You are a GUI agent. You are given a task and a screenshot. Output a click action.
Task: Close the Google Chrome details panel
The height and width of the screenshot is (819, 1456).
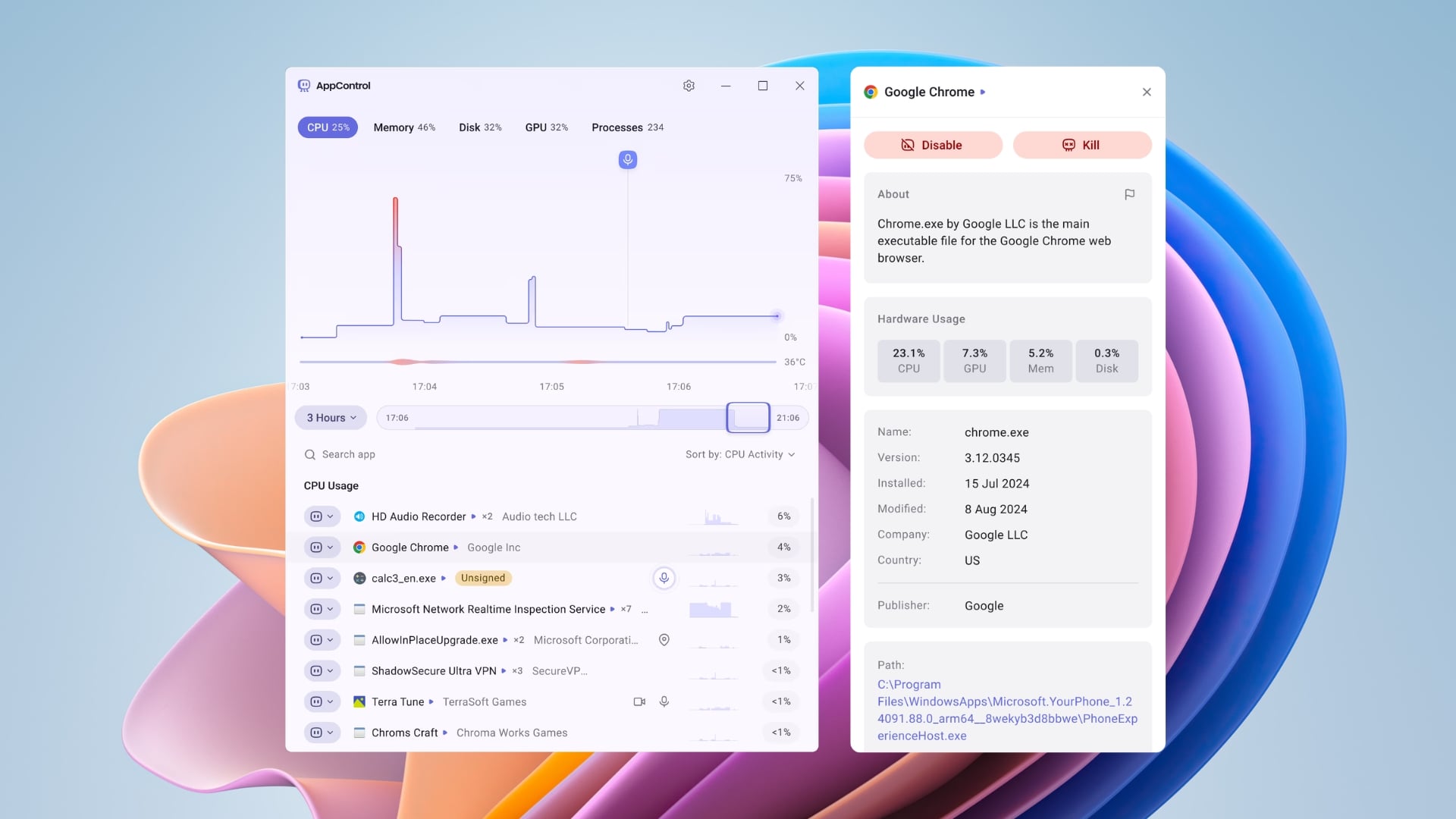(1147, 92)
